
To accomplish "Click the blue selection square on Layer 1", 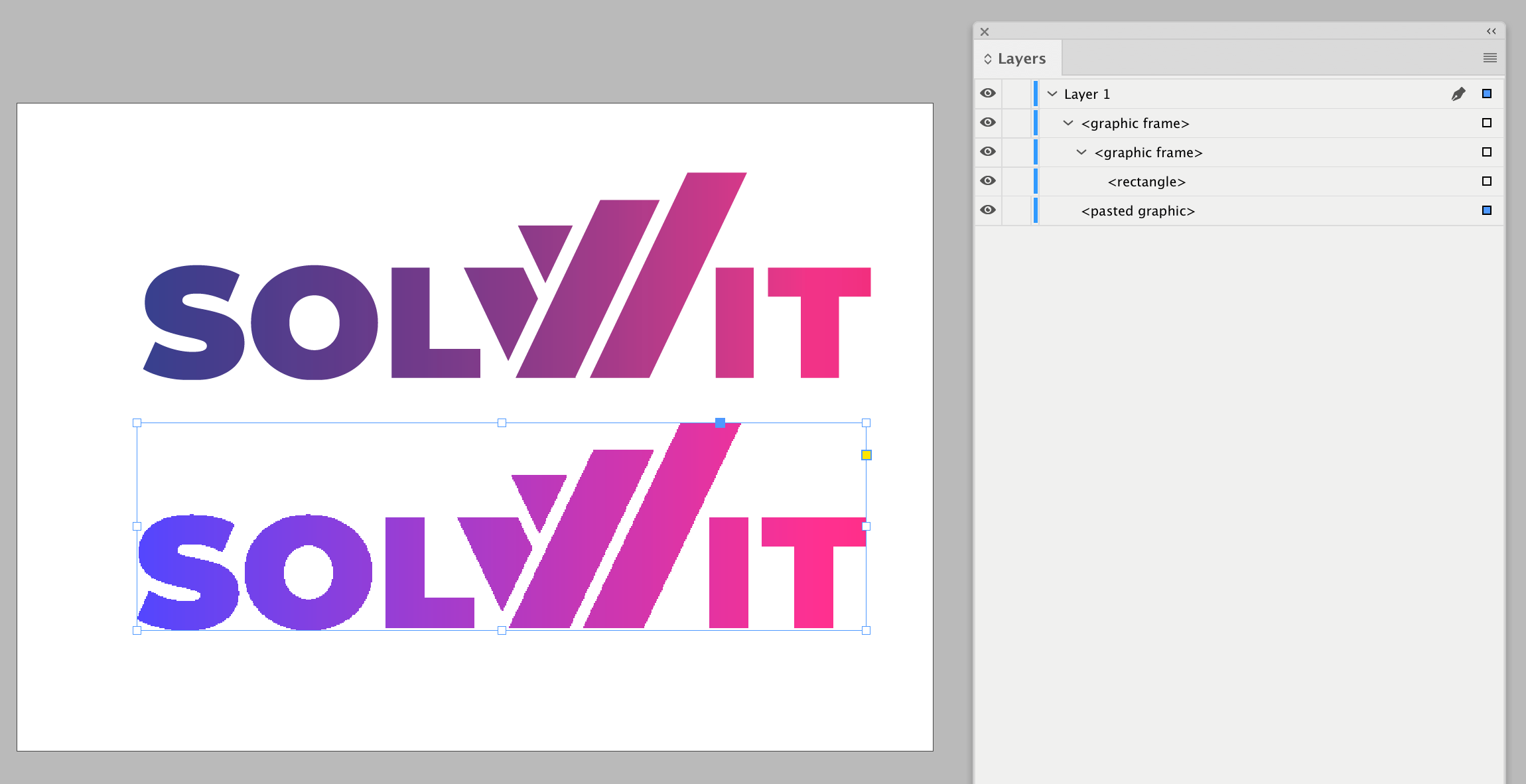I will pyautogui.click(x=1486, y=94).
